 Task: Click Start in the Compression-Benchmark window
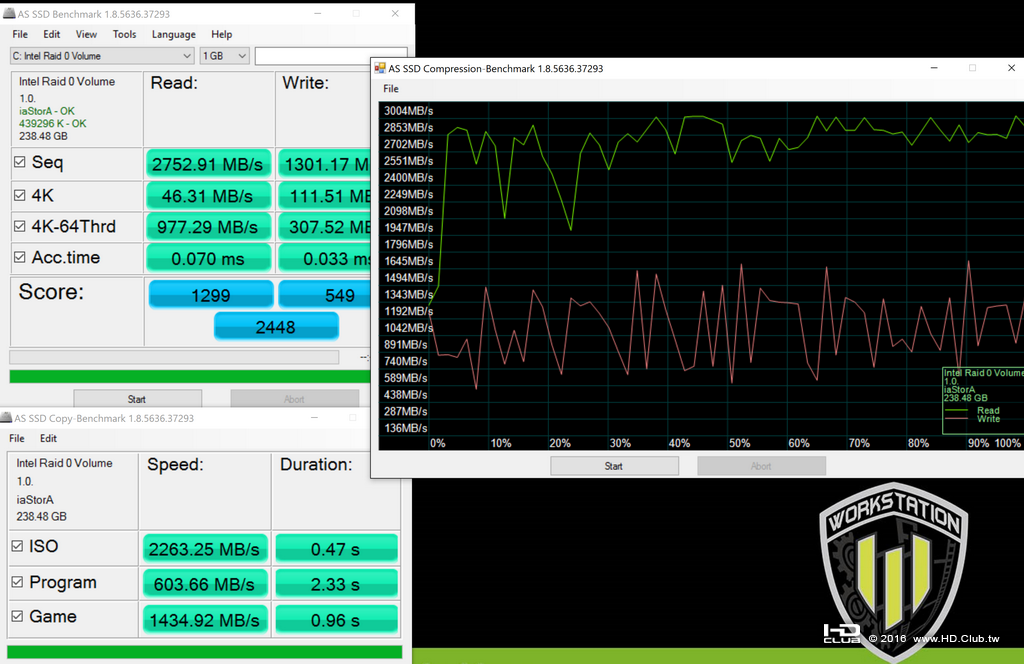pyautogui.click(x=614, y=466)
